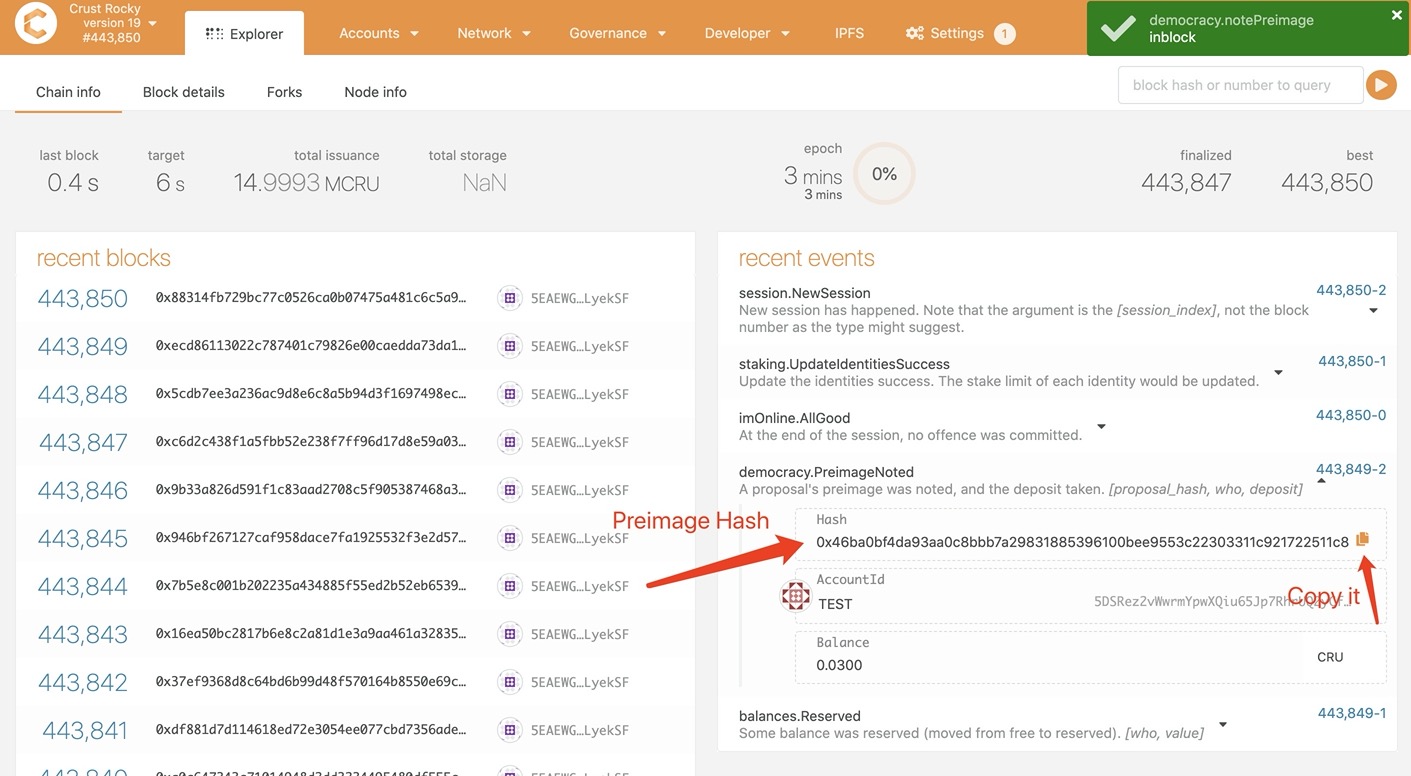Collapse the democracy.PreimageNoted event
1411x776 pixels.
(x=1321, y=481)
